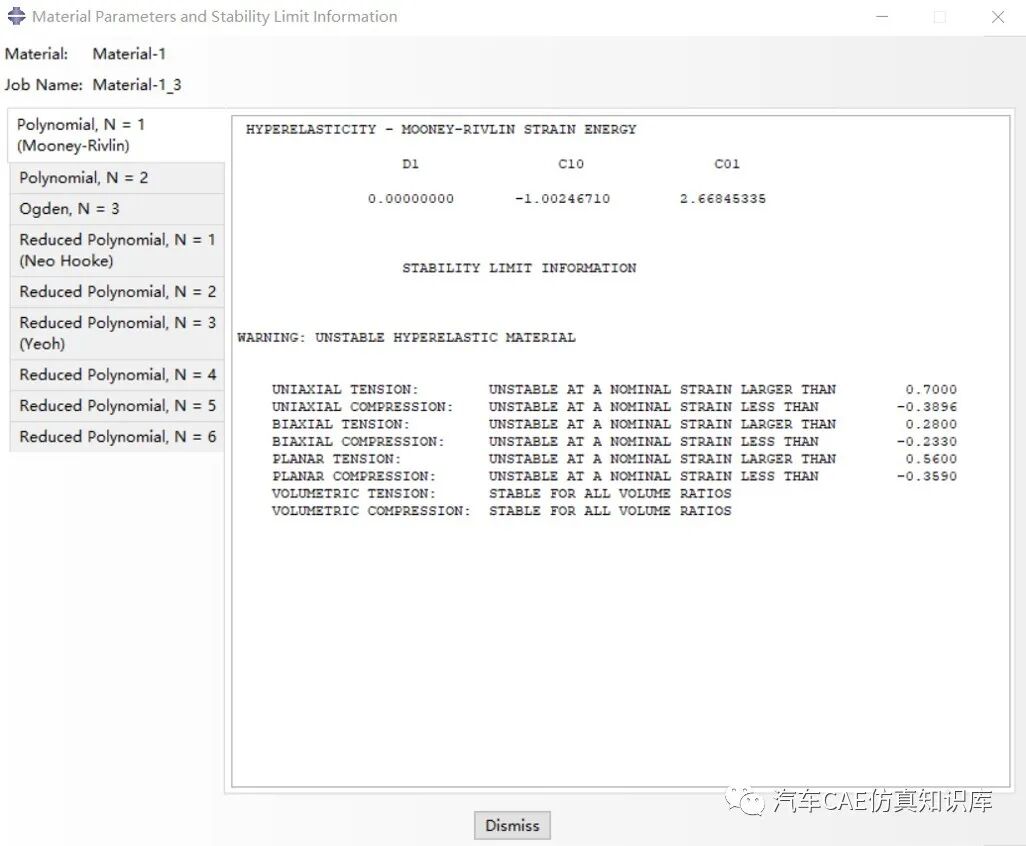Screen dimensions: 1026x846
Task: Switch to Reduced Polynomial, N = 5
Action: click(x=110, y=405)
